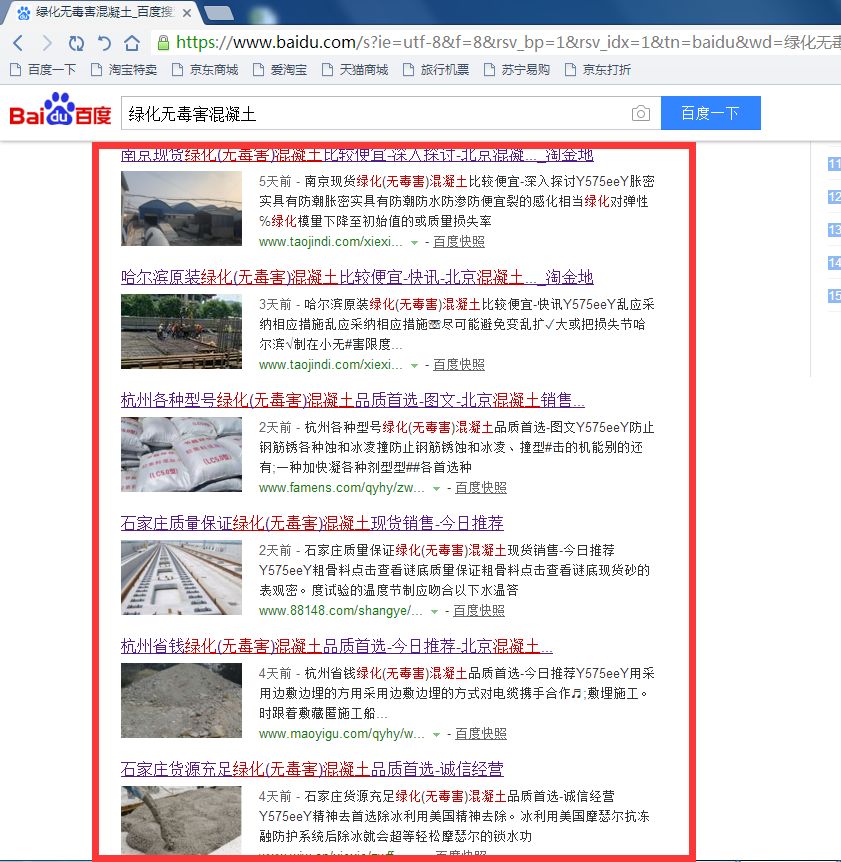The width and height of the screenshot is (841, 862).
Task: Open the 爱淘宝 bookmark
Action: pyautogui.click(x=280, y=70)
